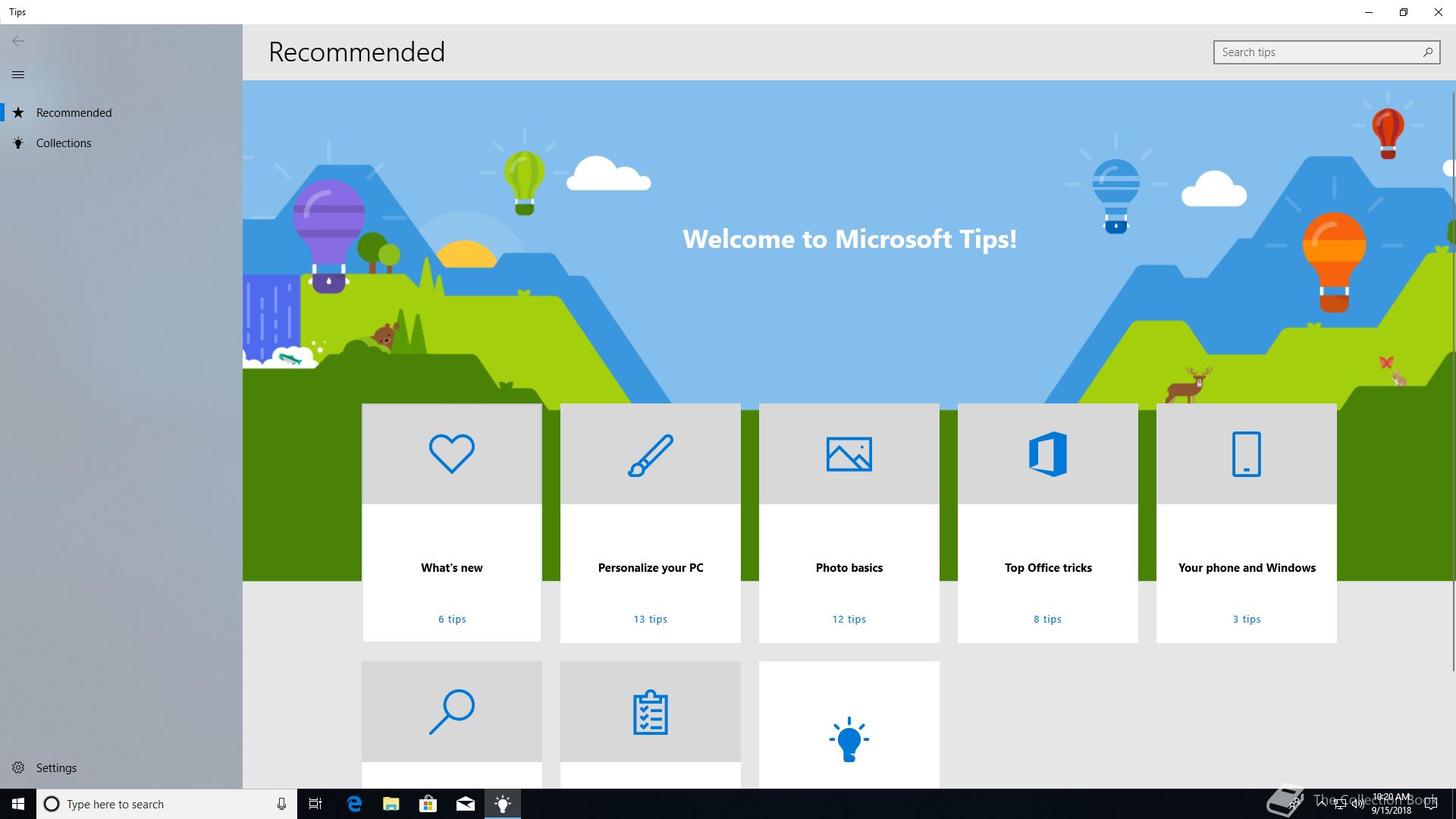The width and height of the screenshot is (1456, 819).
Task: Open the Windows Start button
Action: point(18,804)
